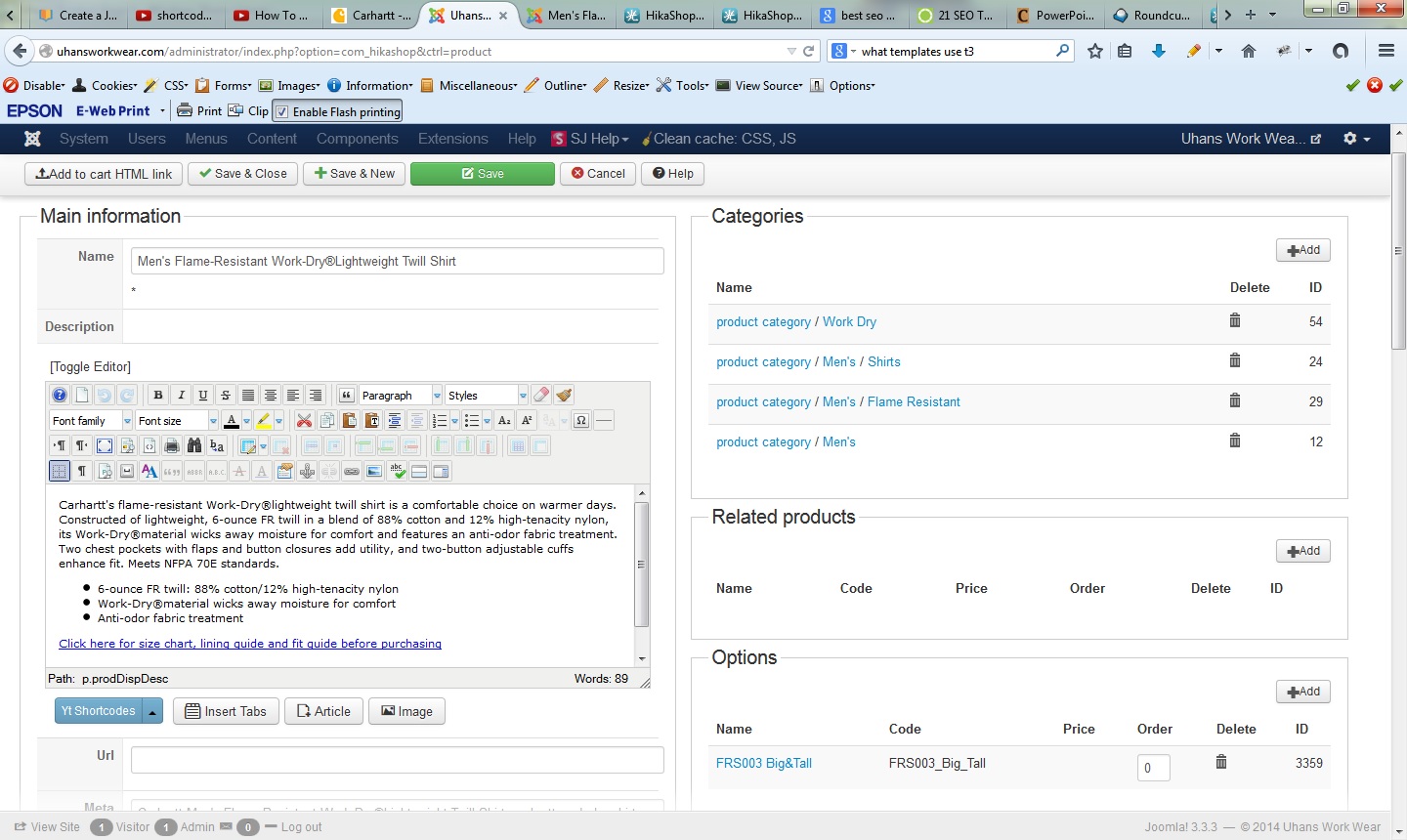This screenshot has height=840, width=1407.
Task: Open the Font family dropdown
Action: [91, 421]
